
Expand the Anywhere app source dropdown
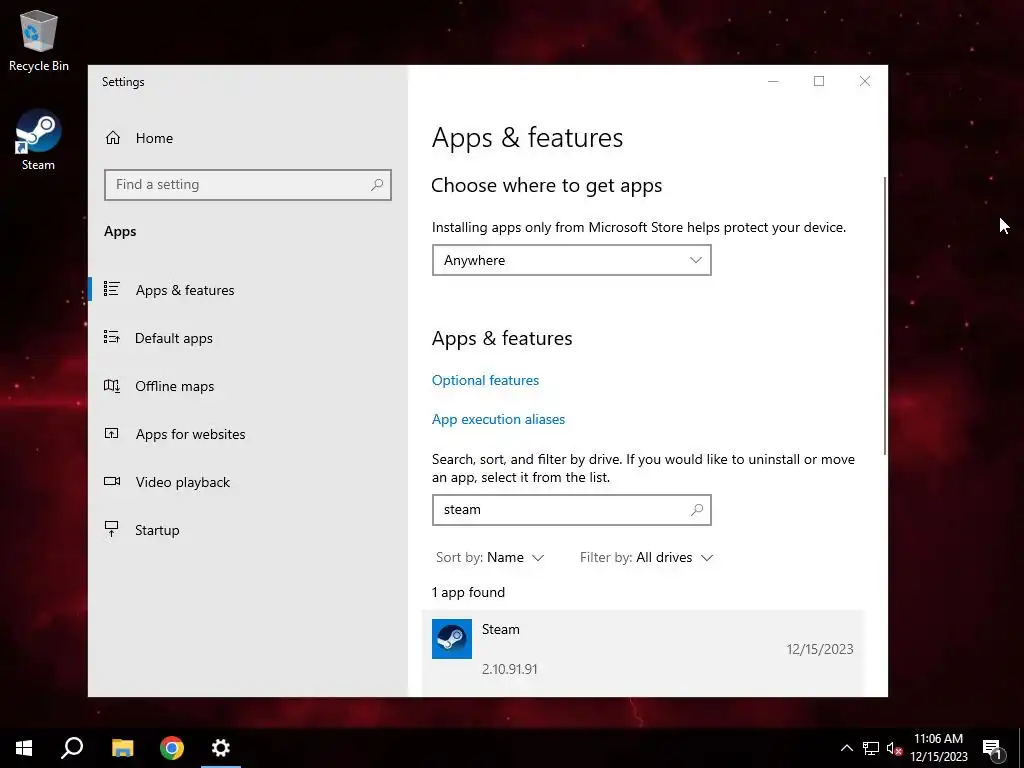[571, 261]
